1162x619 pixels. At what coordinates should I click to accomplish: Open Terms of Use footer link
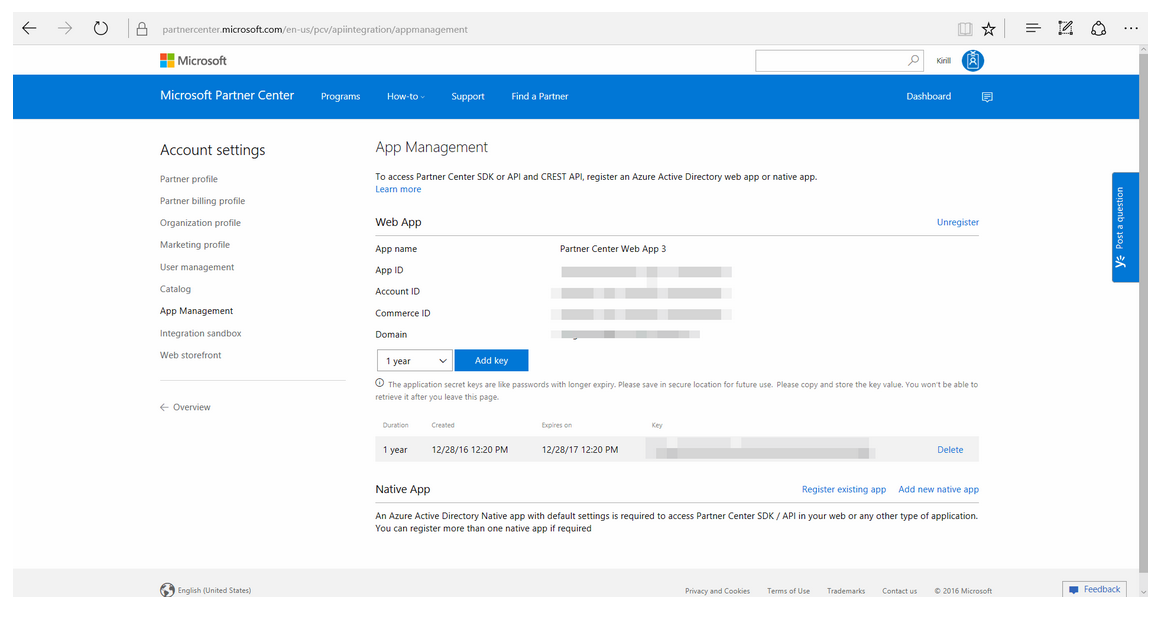click(788, 591)
